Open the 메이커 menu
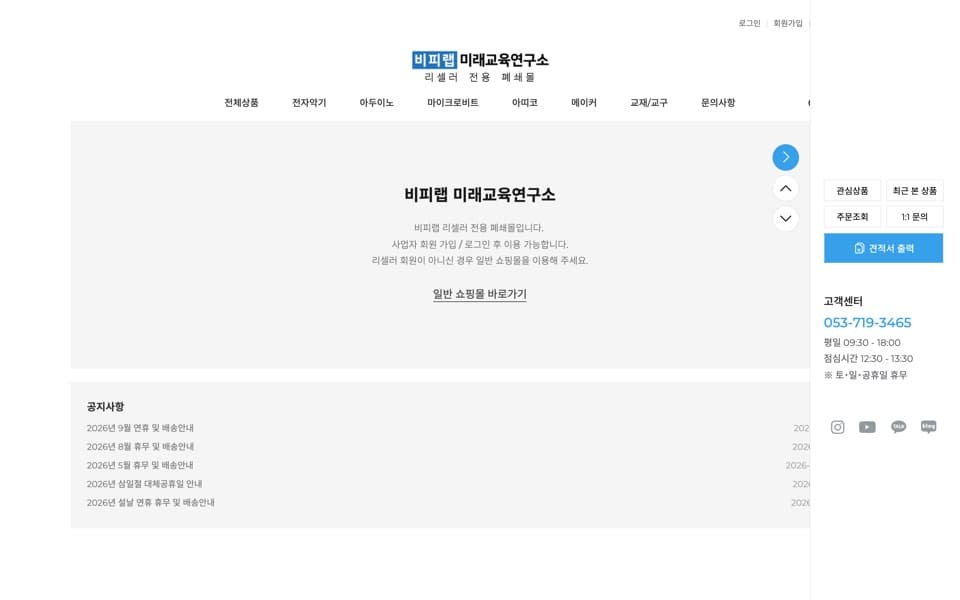Screen dimensions: 960x600 (x=583, y=103)
